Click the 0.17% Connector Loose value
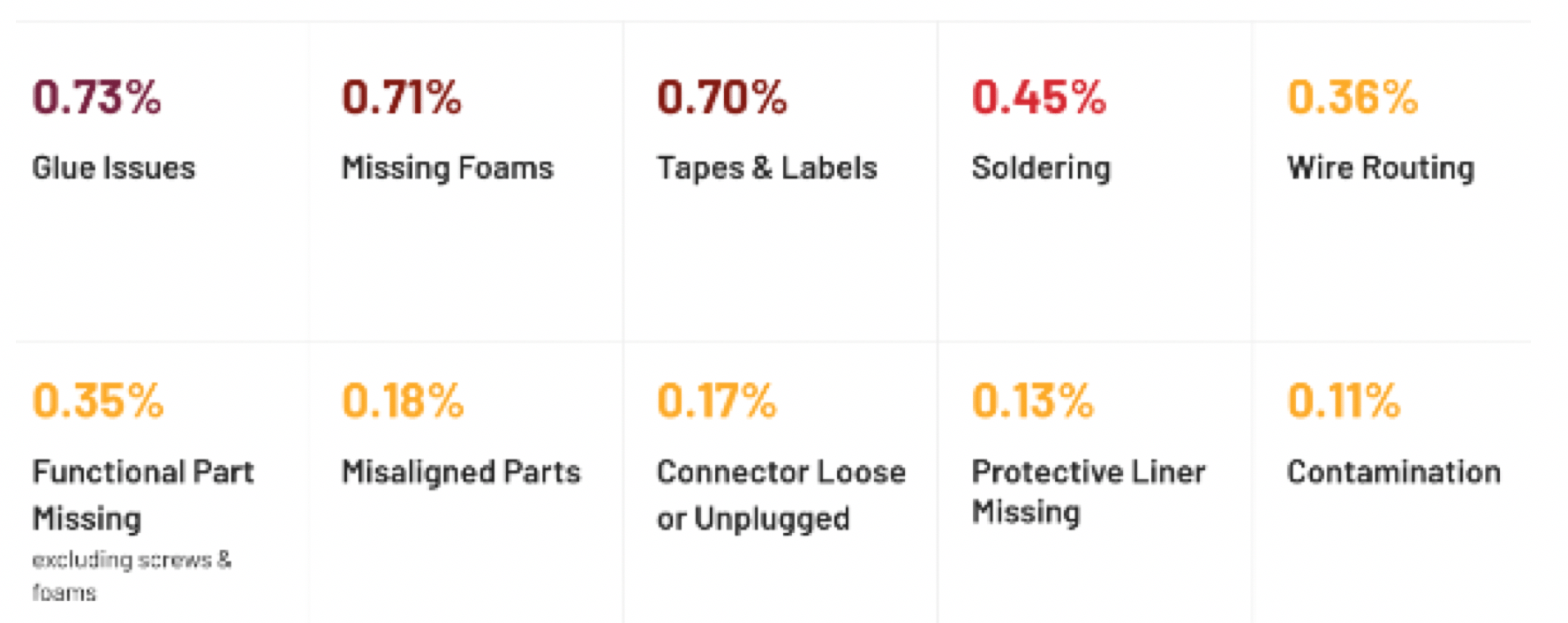This screenshot has width=1568, height=623. [x=717, y=401]
